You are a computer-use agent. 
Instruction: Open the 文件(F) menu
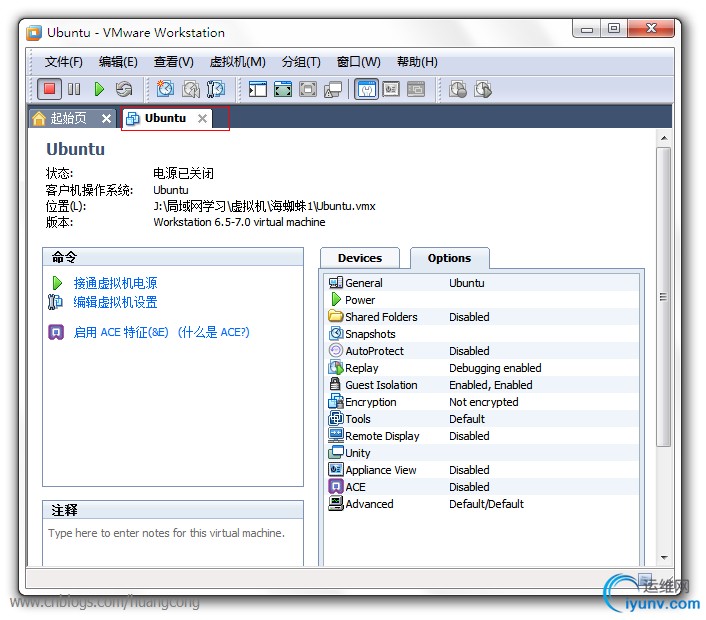pos(63,62)
